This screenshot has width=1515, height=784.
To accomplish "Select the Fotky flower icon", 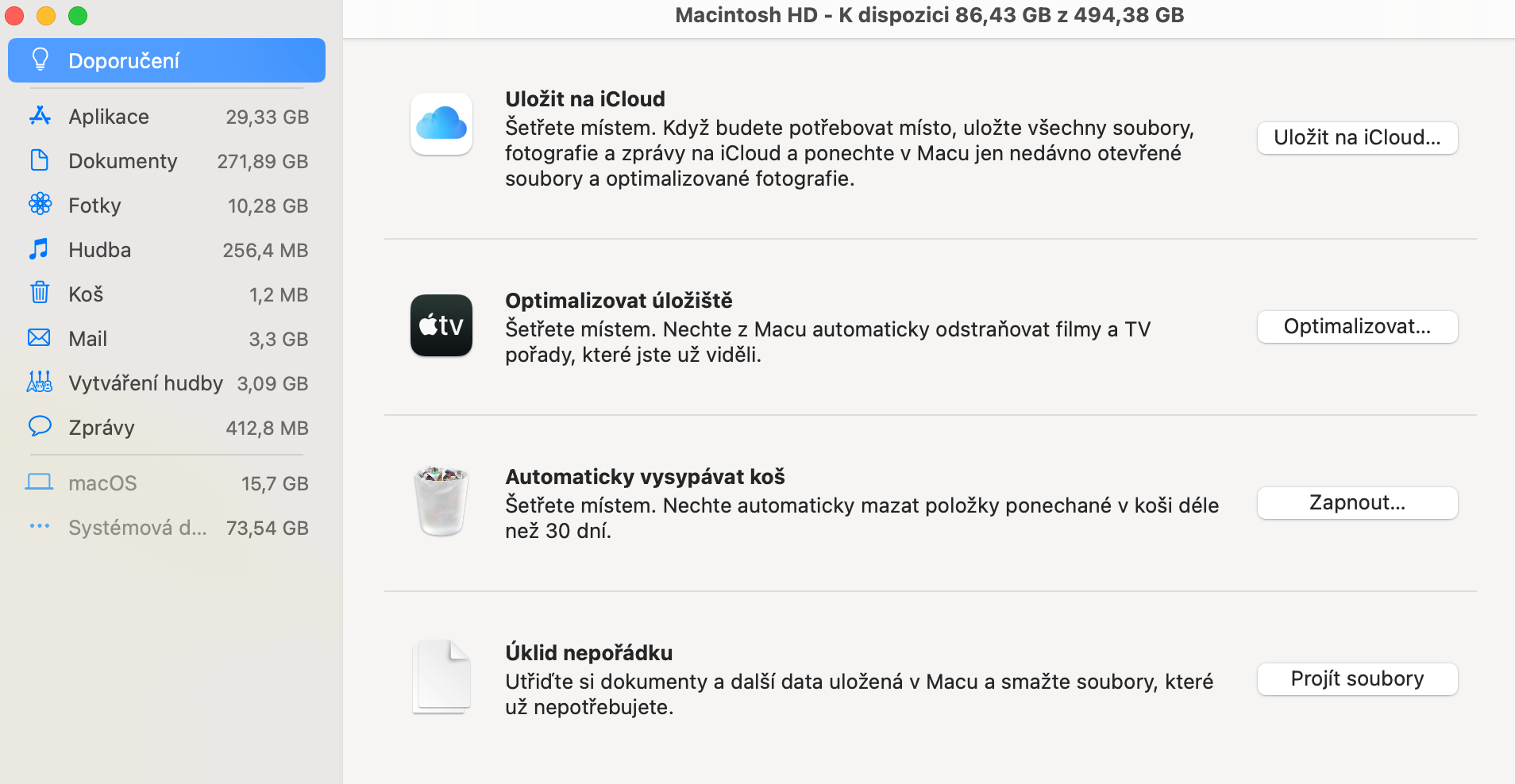I will click(40, 205).
